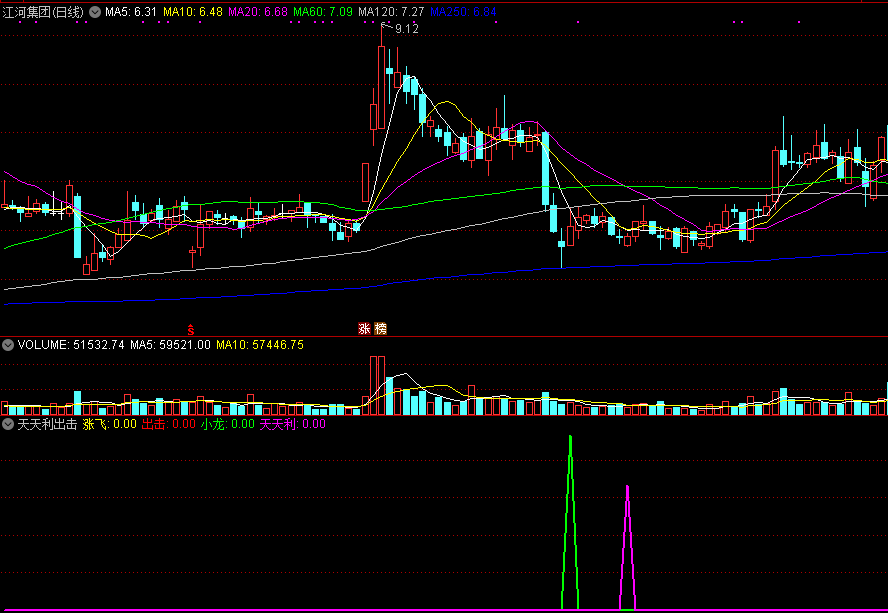Click the 涨 badge icon below the candles
The height and width of the screenshot is (613, 888).
pos(364,329)
